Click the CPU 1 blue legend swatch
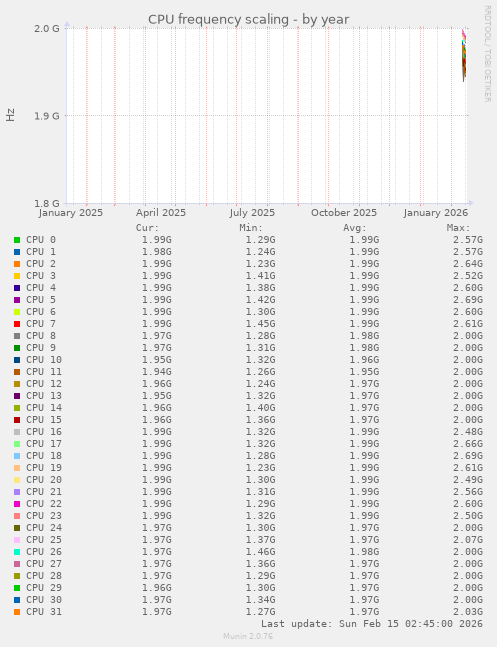This screenshot has width=497, height=647. pos(17,252)
